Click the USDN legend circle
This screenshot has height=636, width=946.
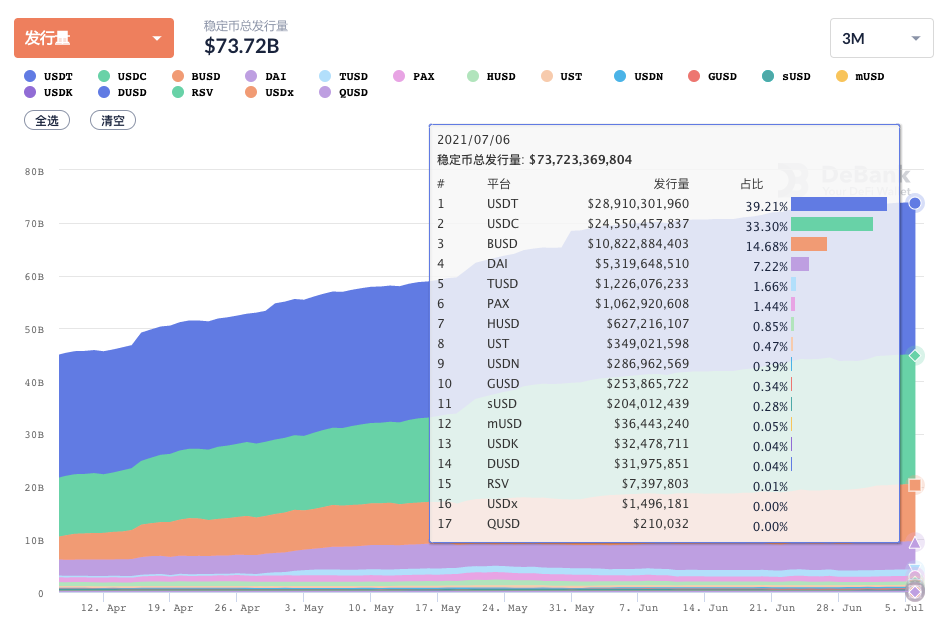click(x=620, y=76)
